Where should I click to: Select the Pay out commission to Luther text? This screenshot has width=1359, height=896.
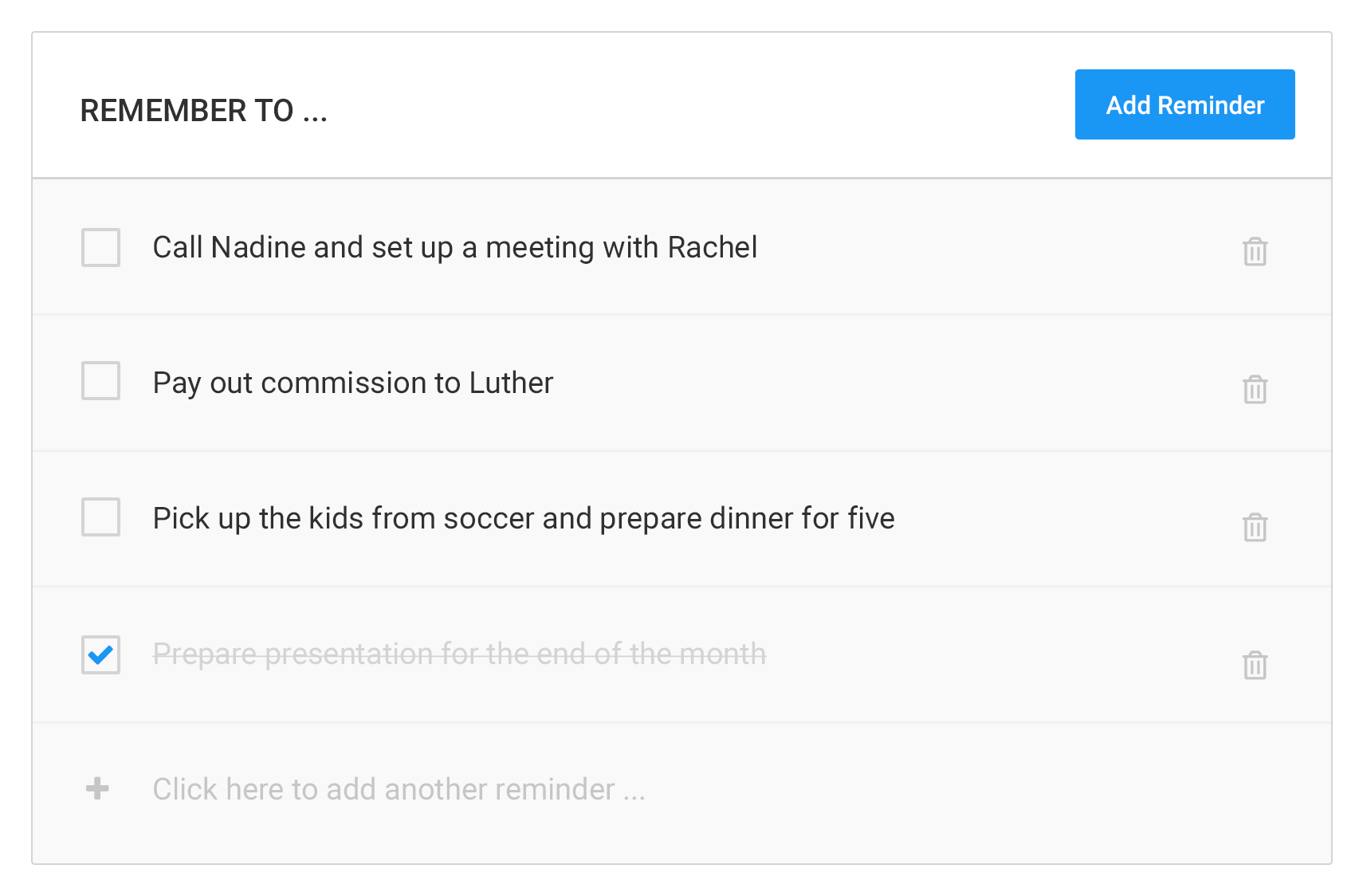coord(352,383)
